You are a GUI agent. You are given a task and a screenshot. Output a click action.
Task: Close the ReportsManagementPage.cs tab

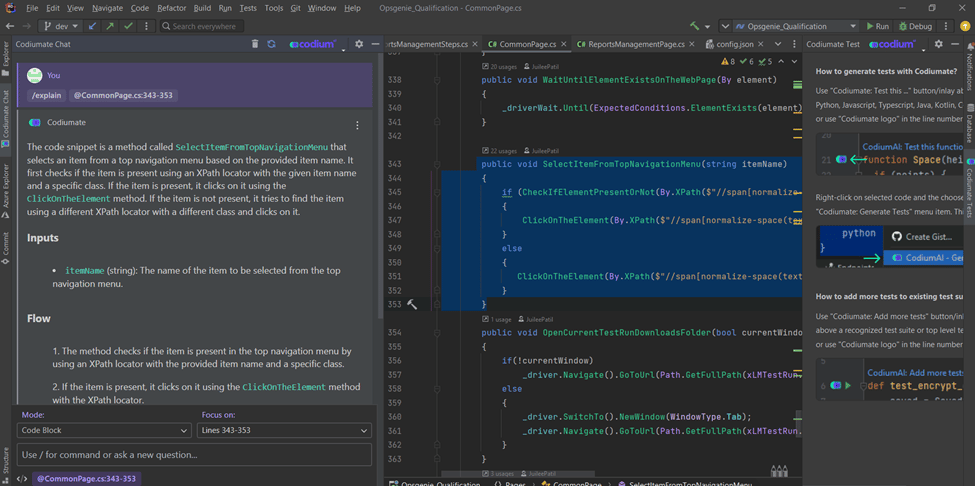click(x=691, y=44)
